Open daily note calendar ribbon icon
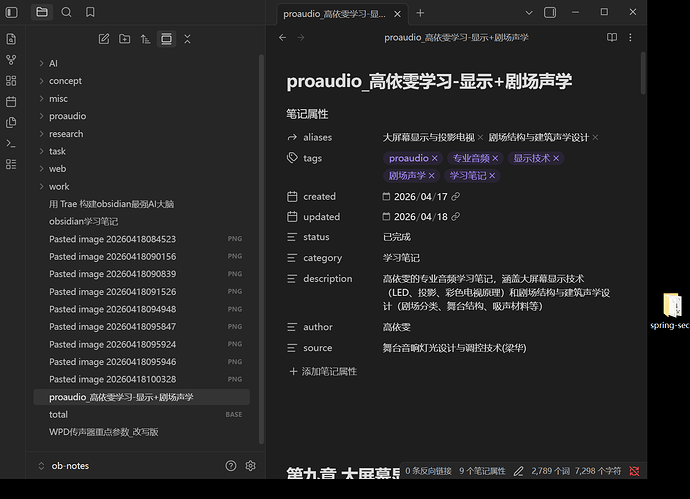690x499 pixels. 11,102
